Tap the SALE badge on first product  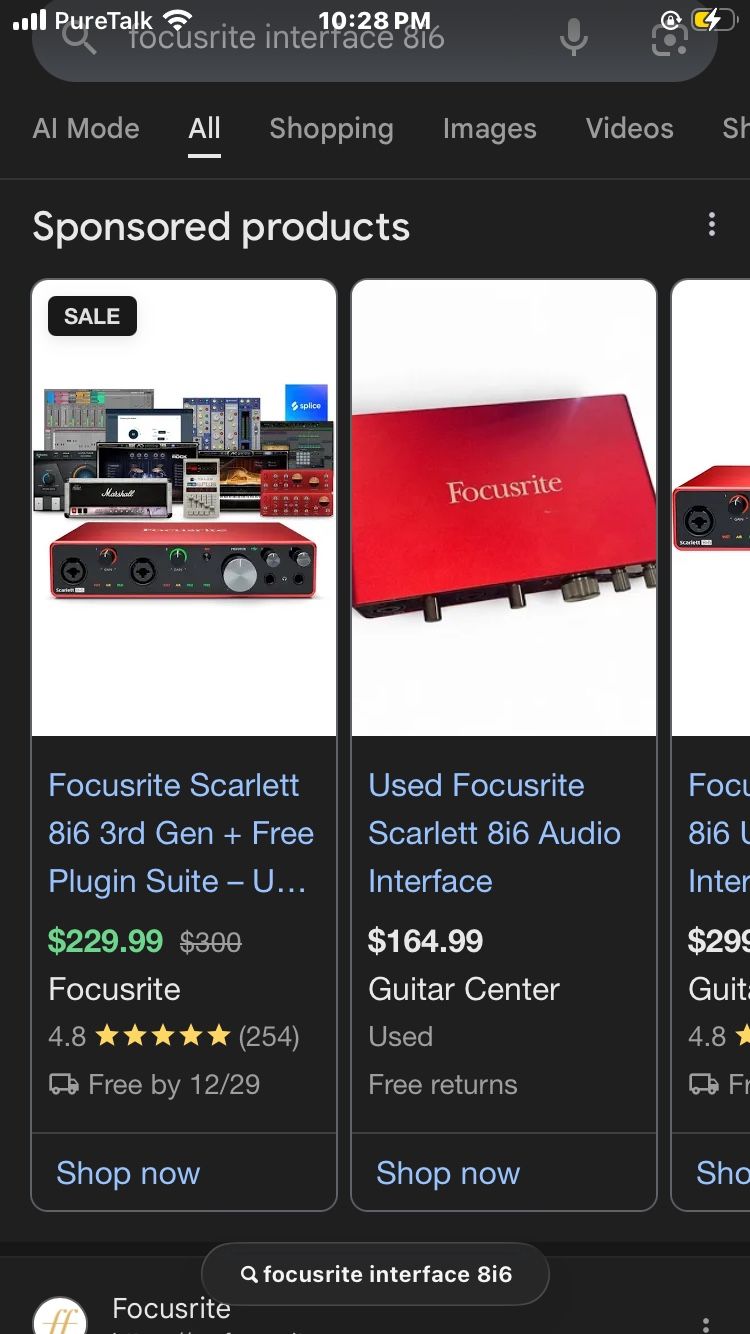(92, 316)
